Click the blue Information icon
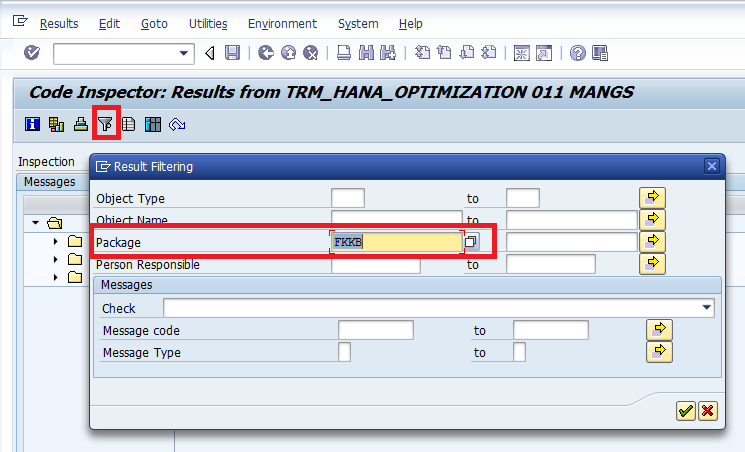Screen dimensions: 745x452 31,125
